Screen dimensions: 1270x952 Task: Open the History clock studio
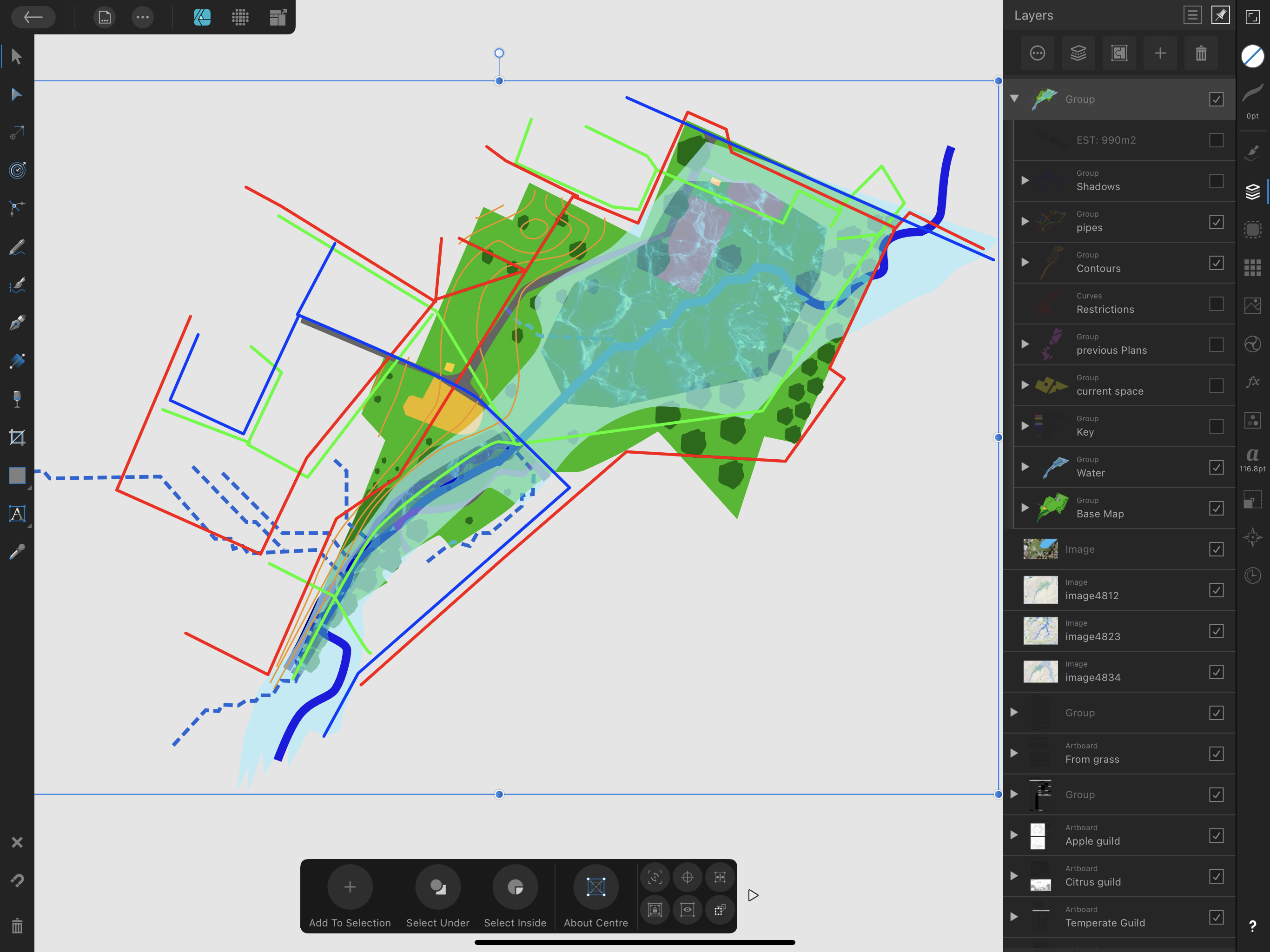tap(1252, 575)
